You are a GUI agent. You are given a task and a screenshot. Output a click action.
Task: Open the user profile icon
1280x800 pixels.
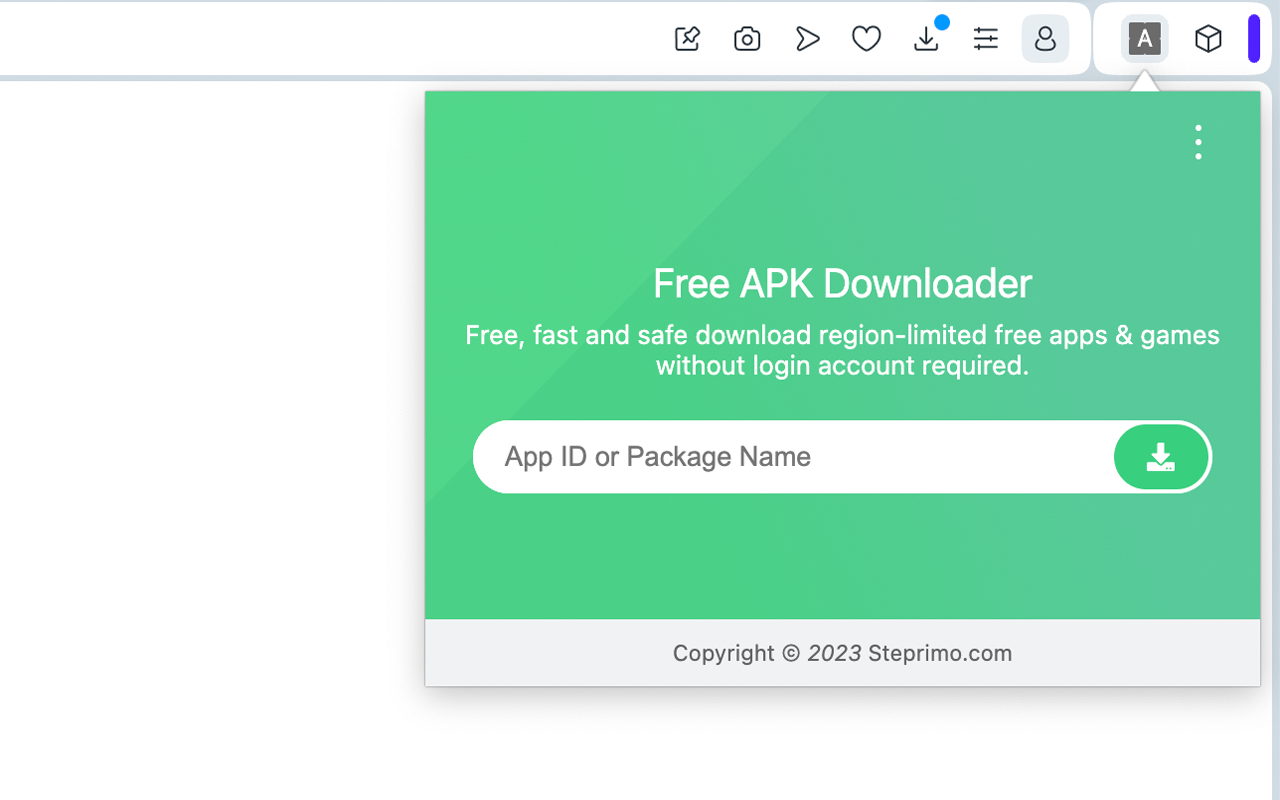pyautogui.click(x=1045, y=38)
